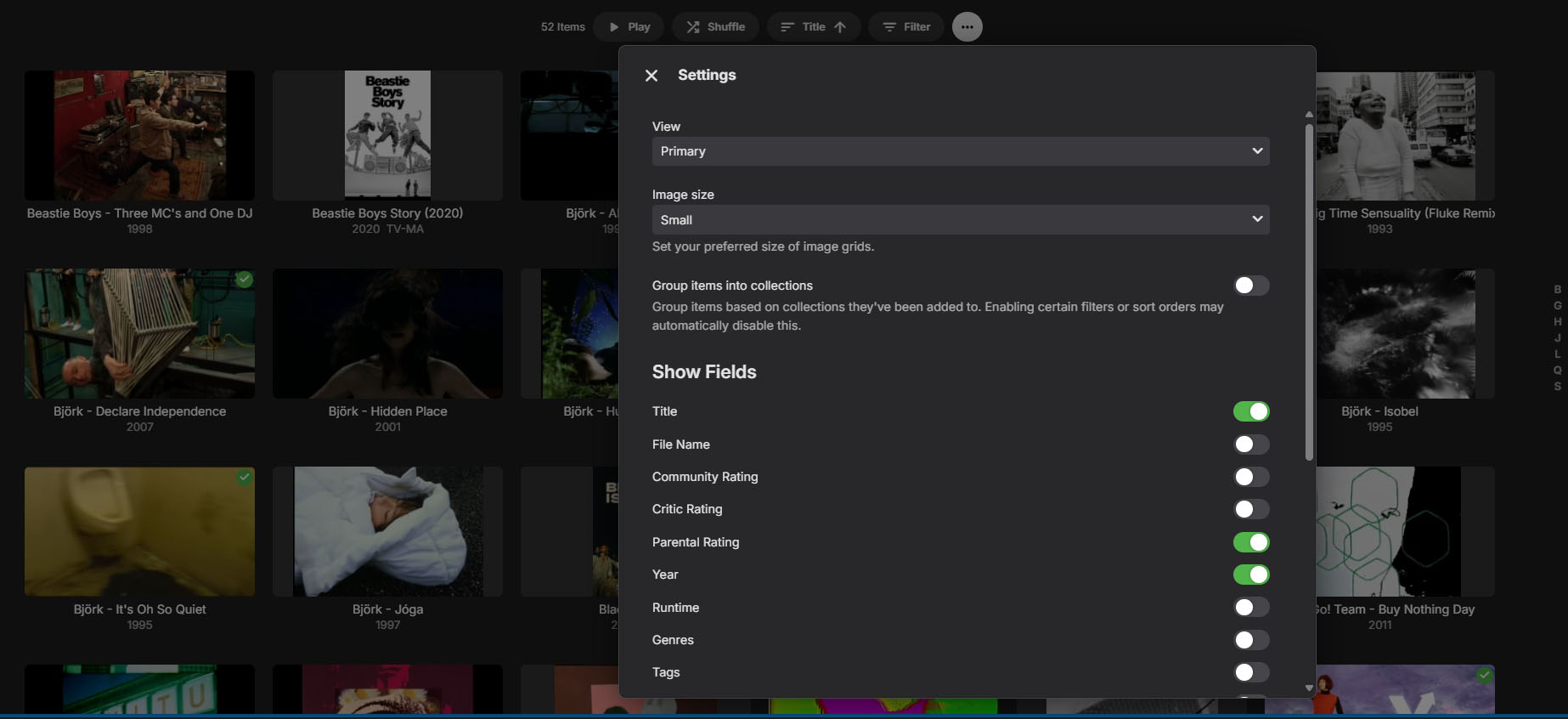Expand the Image size dropdown
The width and height of the screenshot is (1568, 719).
(x=960, y=219)
